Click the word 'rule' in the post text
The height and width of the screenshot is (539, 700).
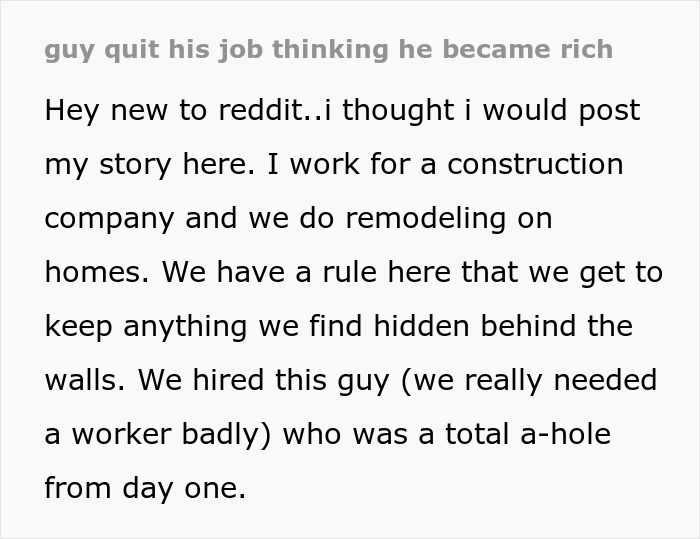[350, 272]
